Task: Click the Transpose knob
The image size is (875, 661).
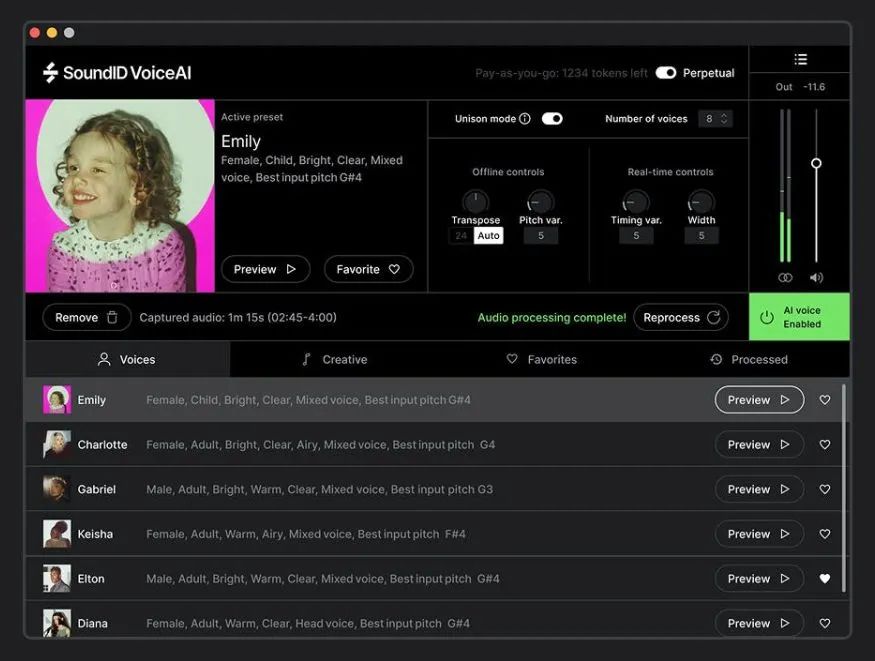Action: coord(476,202)
